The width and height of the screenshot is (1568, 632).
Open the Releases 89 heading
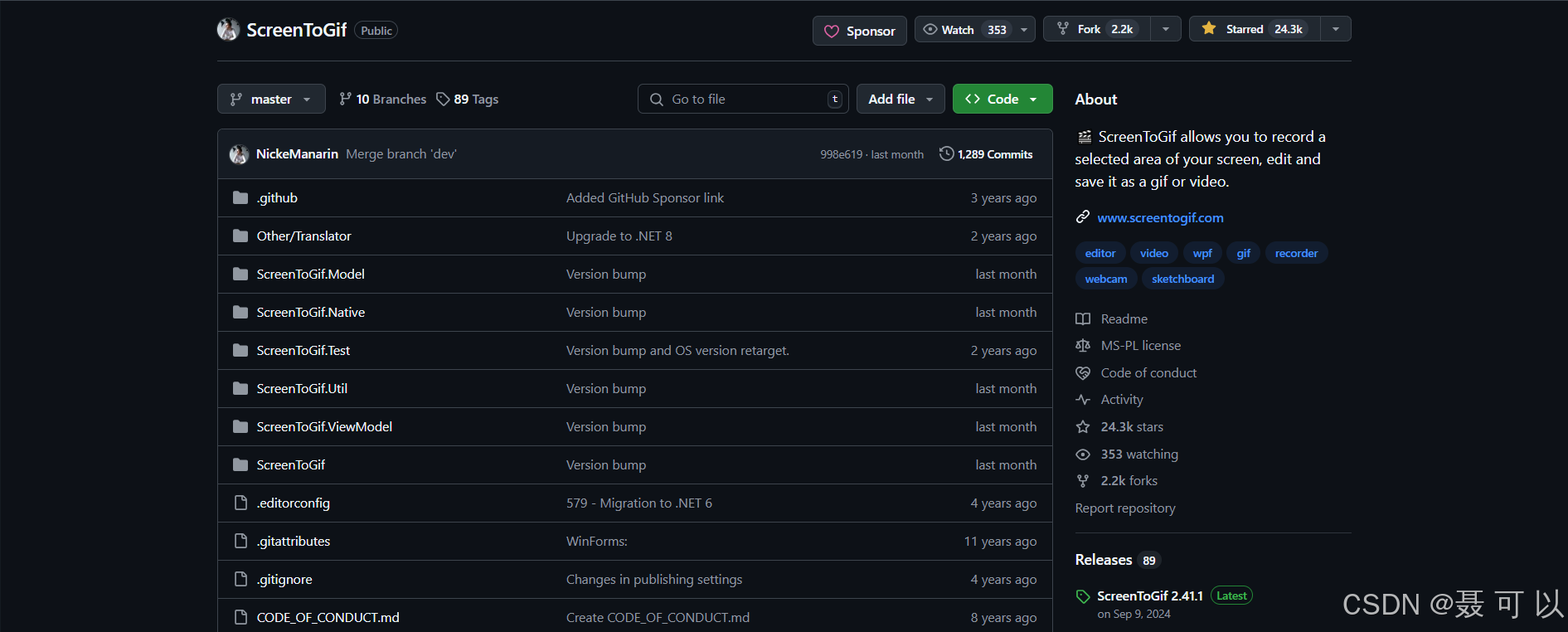point(1117,560)
